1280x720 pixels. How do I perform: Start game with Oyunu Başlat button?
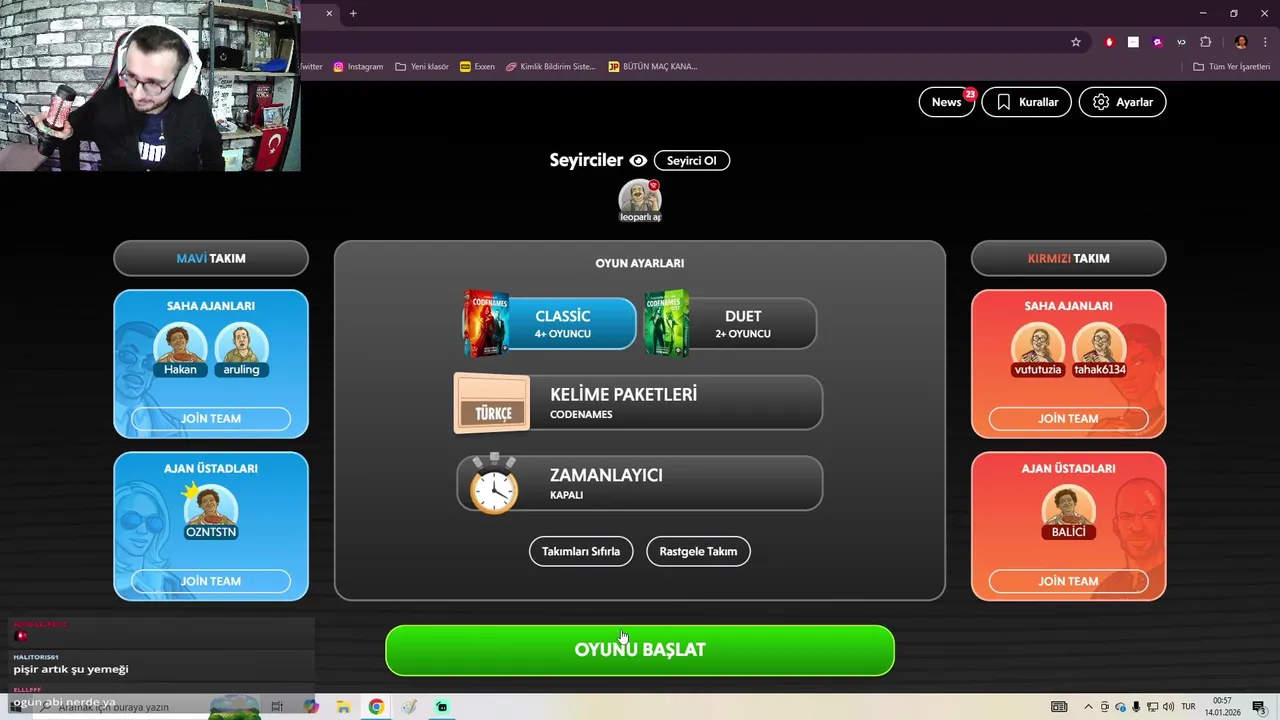pyautogui.click(x=640, y=650)
